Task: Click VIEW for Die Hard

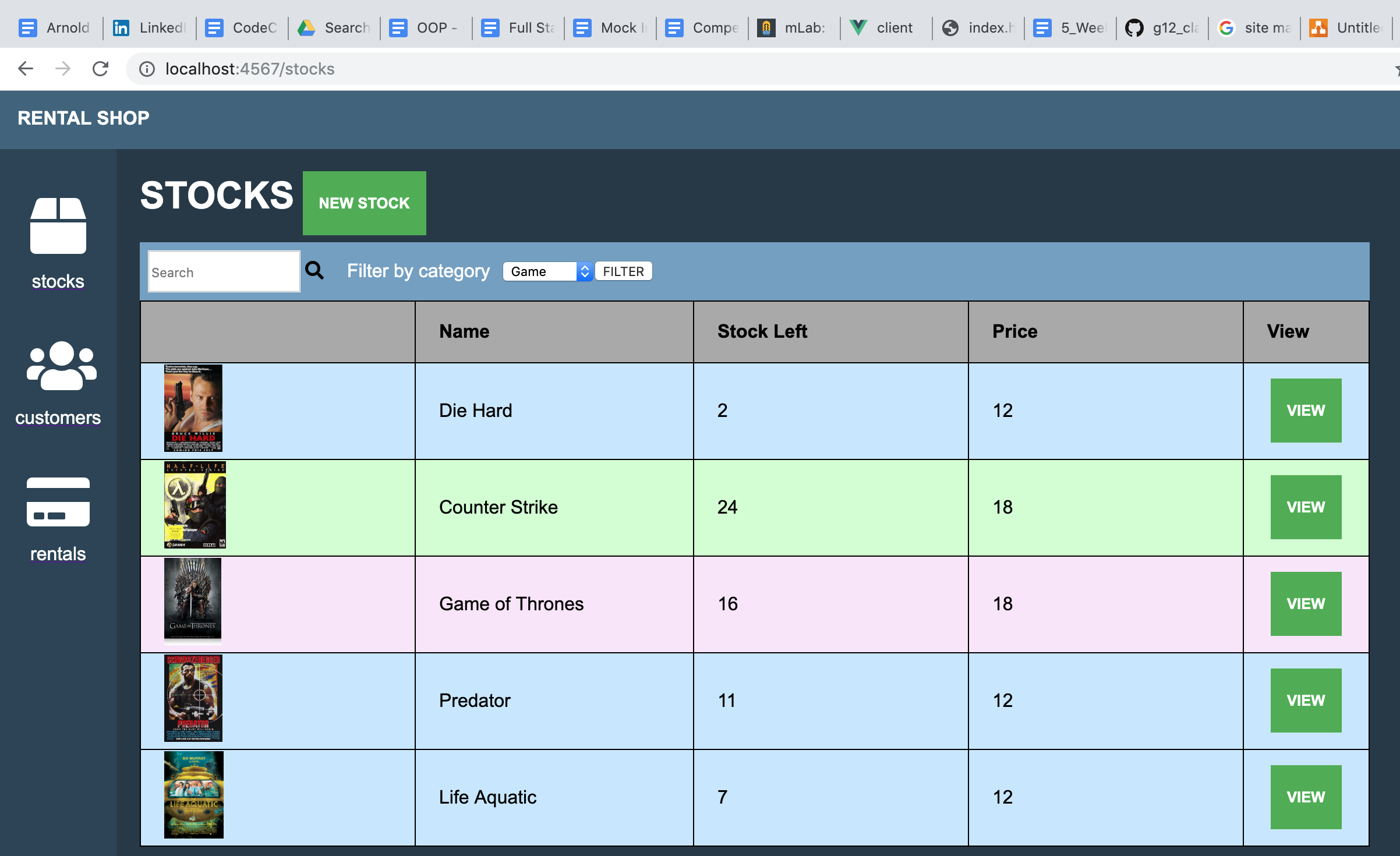Action: pos(1305,411)
